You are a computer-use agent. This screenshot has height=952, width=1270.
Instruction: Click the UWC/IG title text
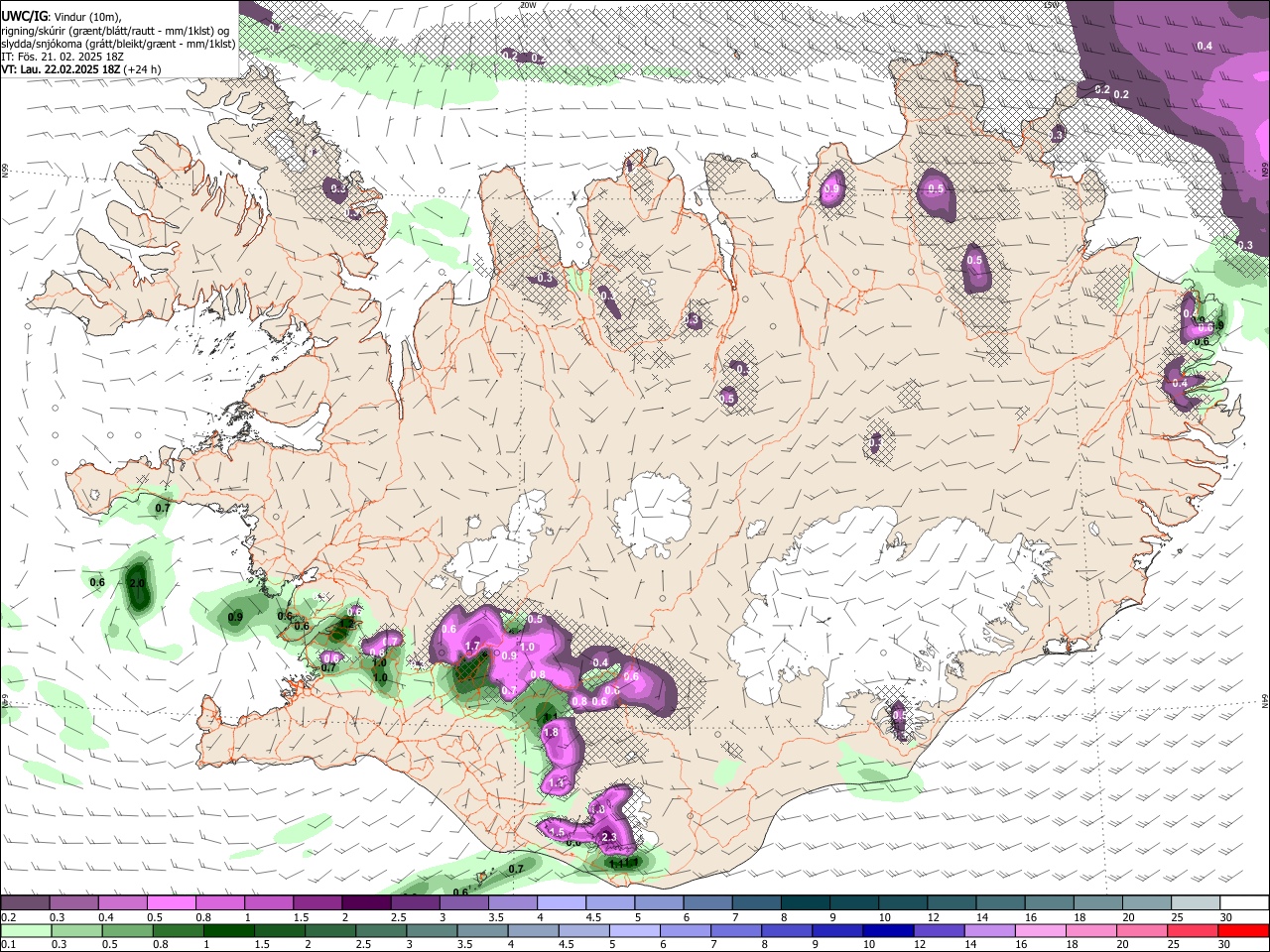point(24,16)
